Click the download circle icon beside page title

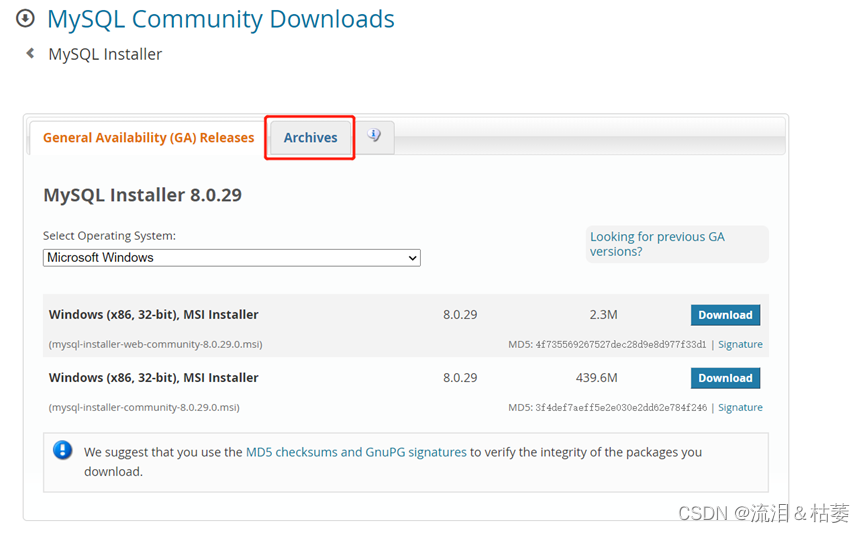pyautogui.click(x=25, y=18)
